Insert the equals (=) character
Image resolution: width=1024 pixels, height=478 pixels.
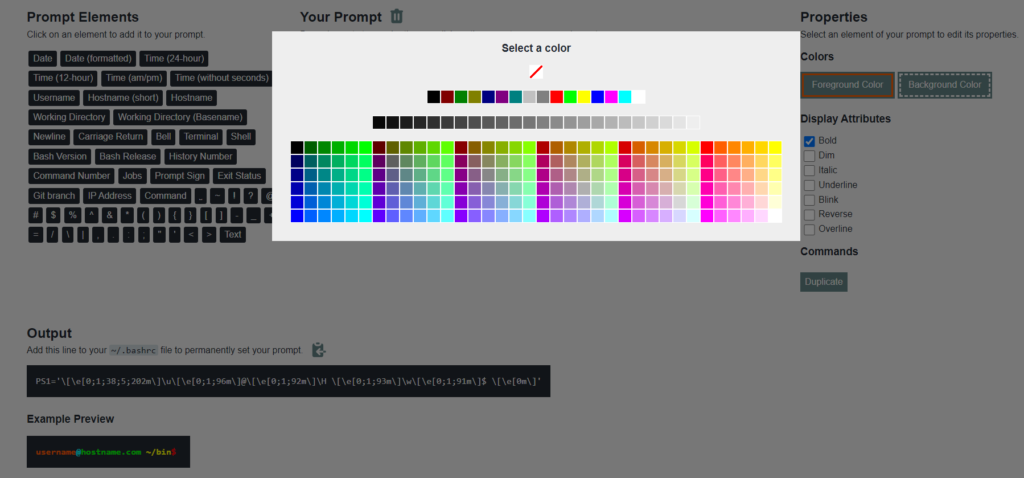click(36, 235)
